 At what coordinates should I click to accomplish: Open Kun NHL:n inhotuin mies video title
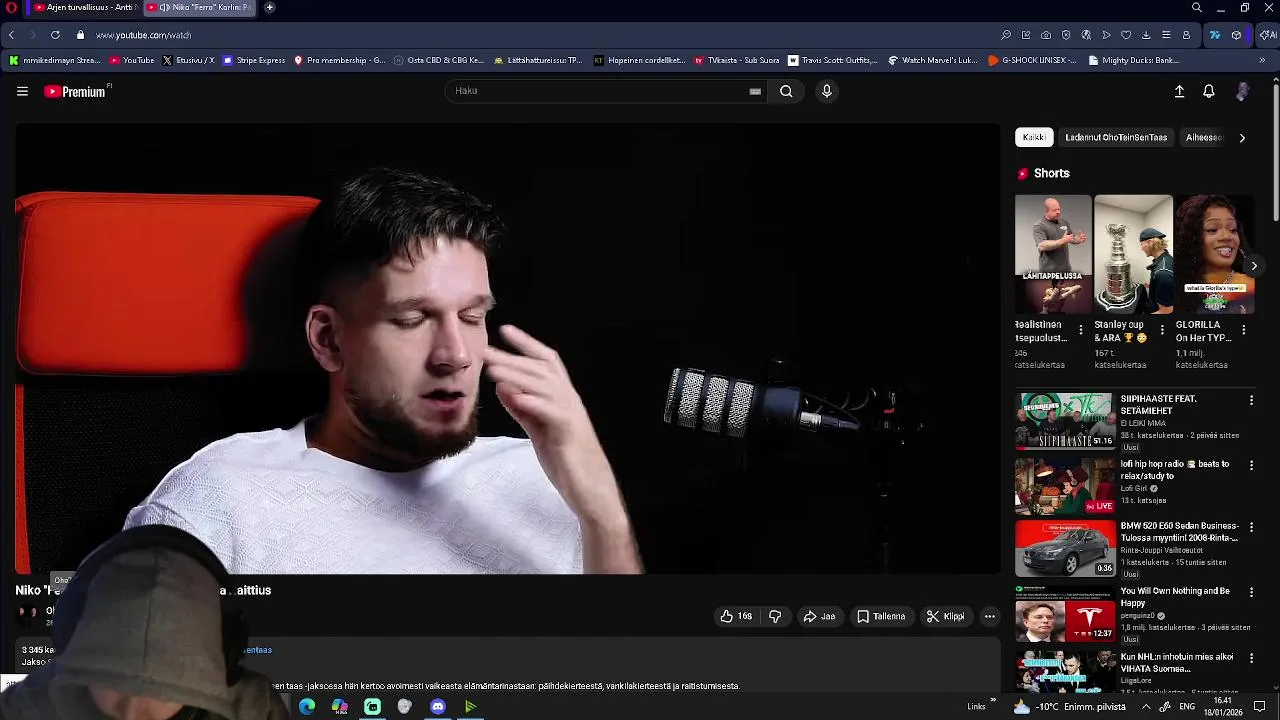[x=1177, y=663]
